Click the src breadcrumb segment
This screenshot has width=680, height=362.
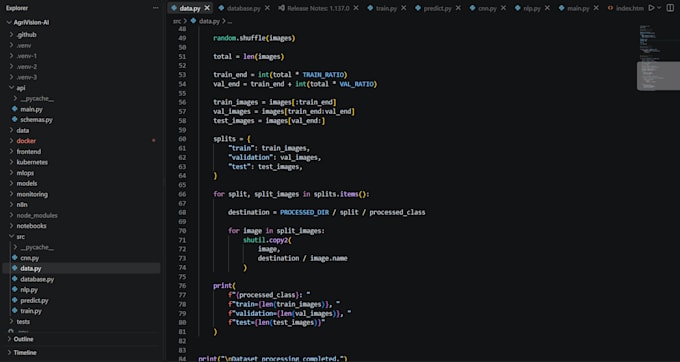tap(177, 21)
